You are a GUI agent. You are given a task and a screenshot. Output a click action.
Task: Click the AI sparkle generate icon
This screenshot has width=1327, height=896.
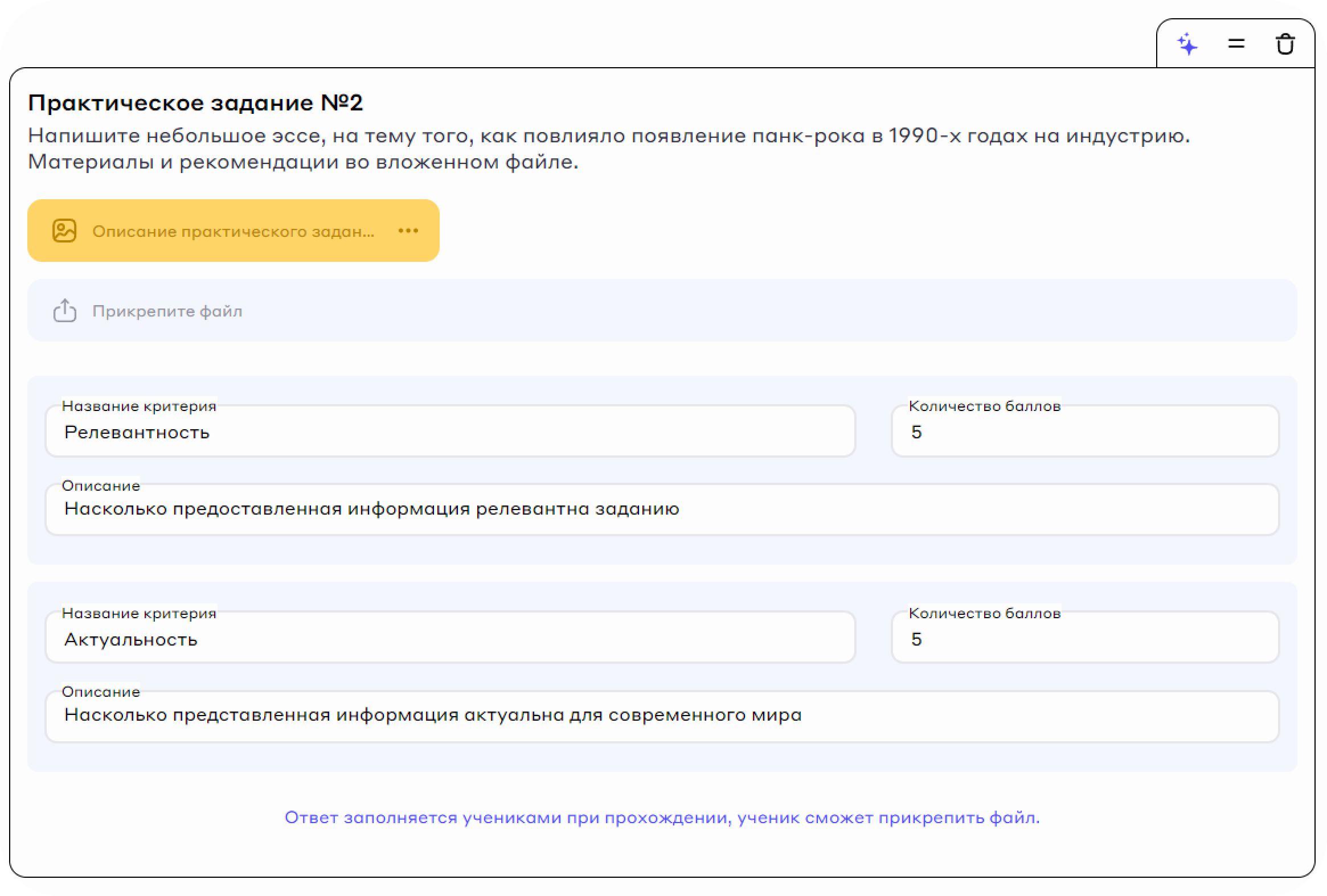click(x=1187, y=44)
